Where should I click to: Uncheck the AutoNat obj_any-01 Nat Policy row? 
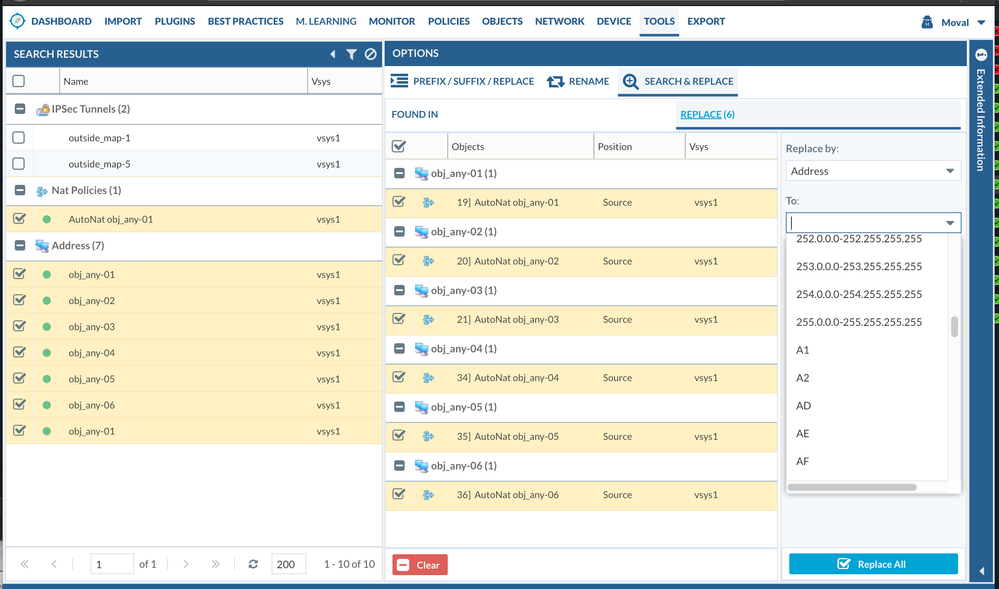point(19,219)
